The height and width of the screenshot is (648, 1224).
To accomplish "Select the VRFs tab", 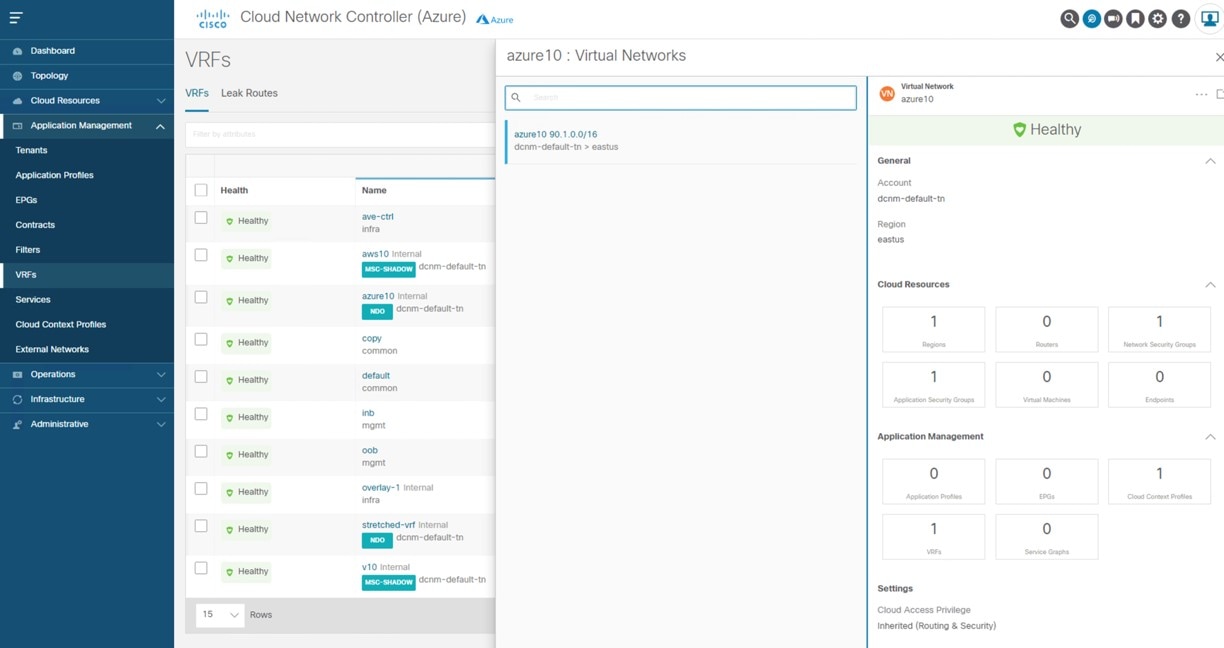I will point(197,93).
